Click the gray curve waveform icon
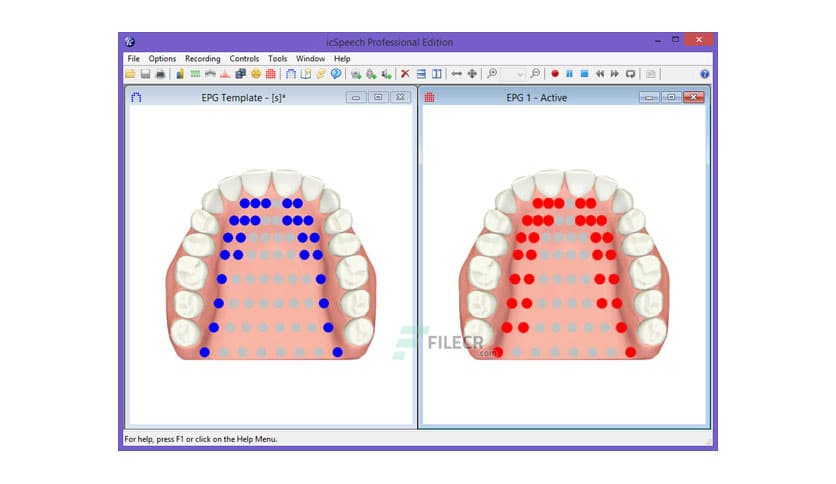The image size is (836, 484). (x=210, y=74)
